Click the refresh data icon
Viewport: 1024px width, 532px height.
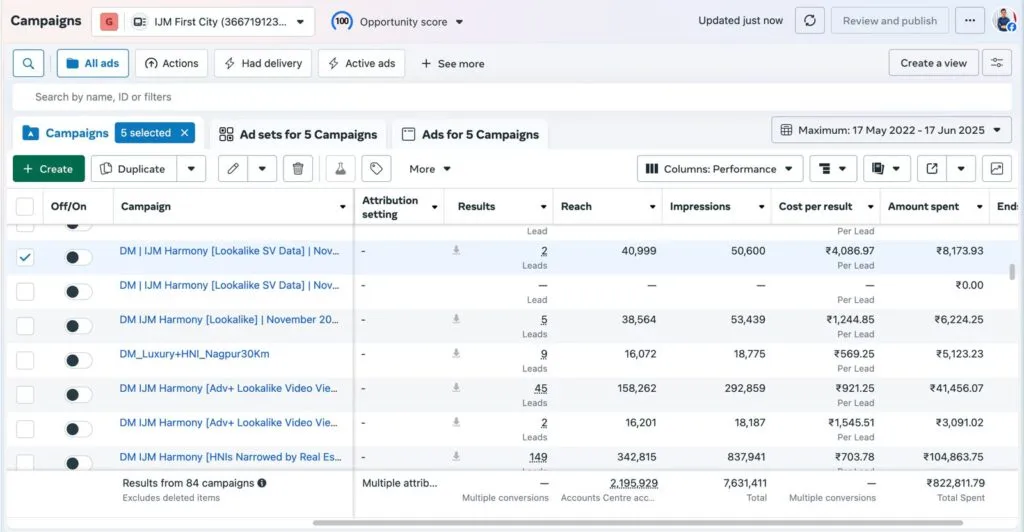[x=809, y=21]
